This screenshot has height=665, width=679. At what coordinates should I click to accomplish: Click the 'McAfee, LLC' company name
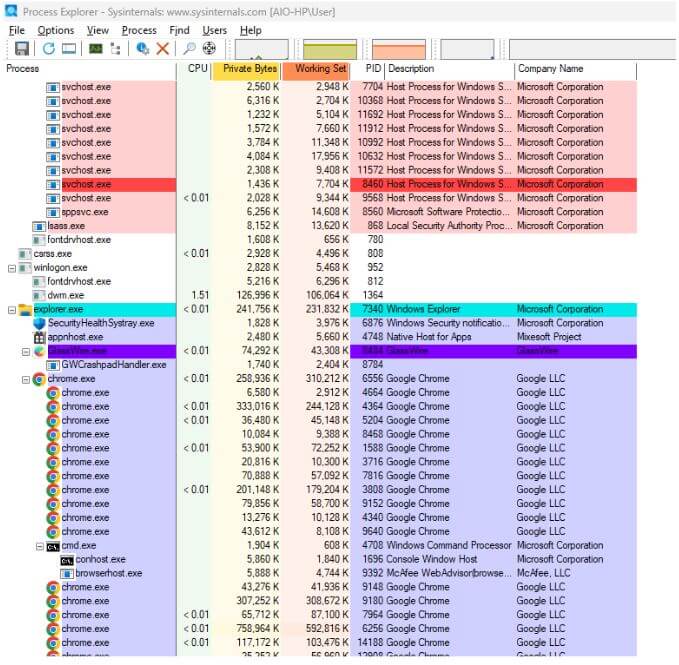[543, 574]
